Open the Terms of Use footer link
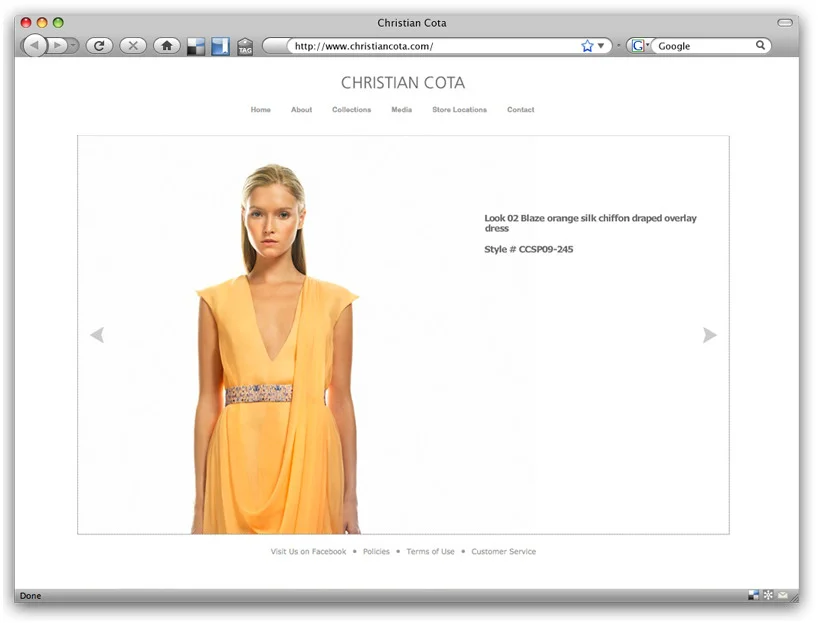This screenshot has width=820, height=623. point(430,551)
